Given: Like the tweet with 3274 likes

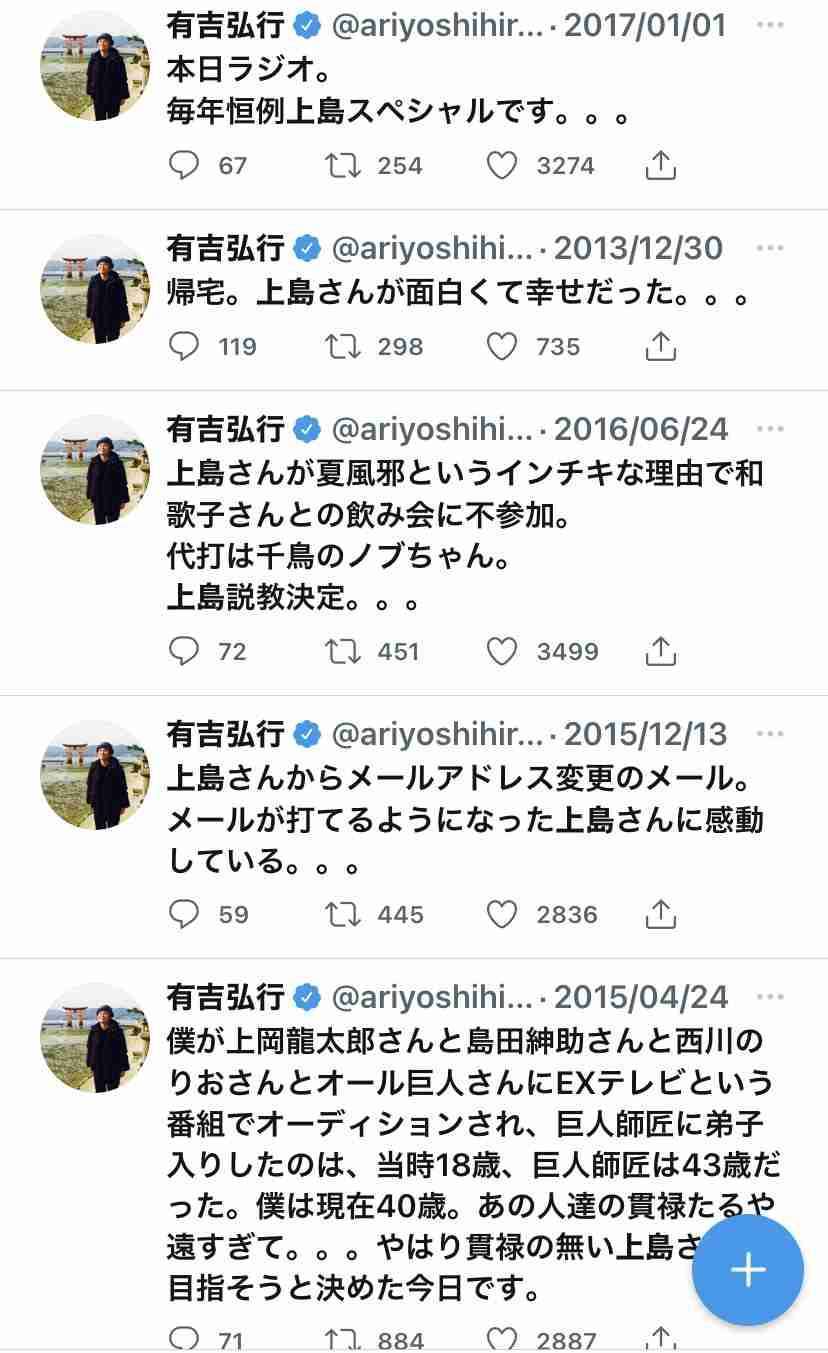Looking at the screenshot, I should click(x=502, y=165).
